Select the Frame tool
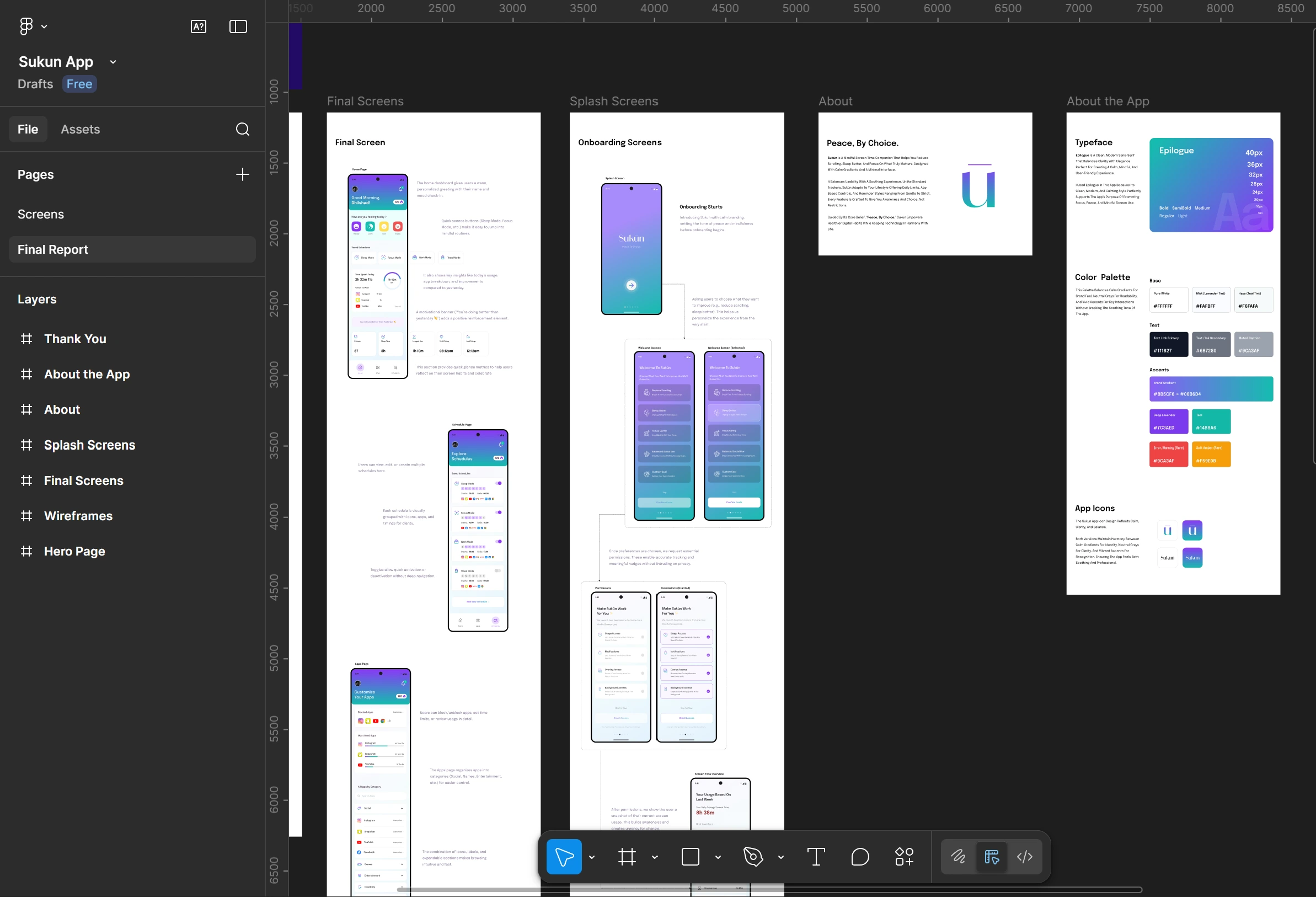This screenshot has width=1316, height=897. coord(627,857)
